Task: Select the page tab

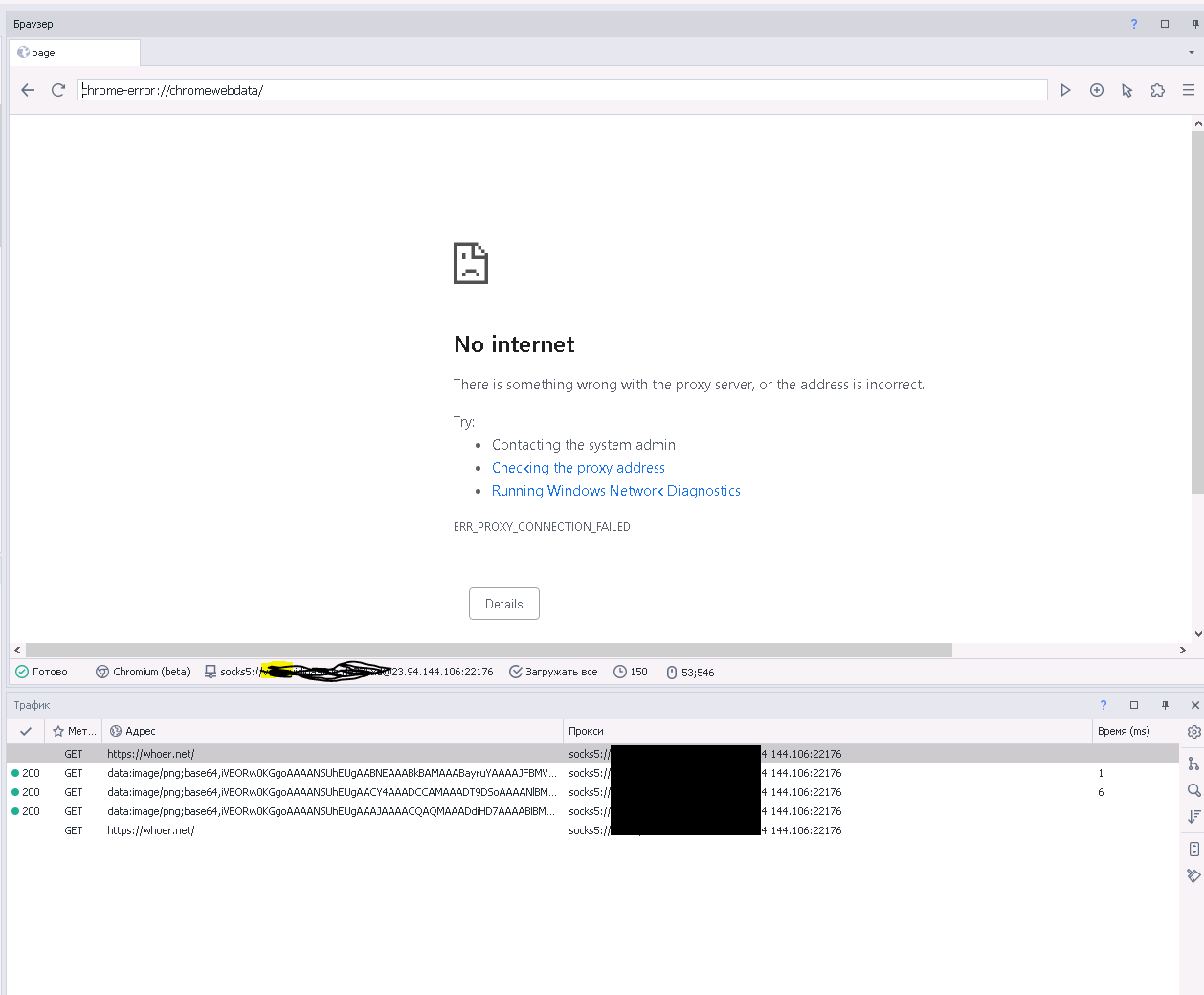Action: (75, 53)
